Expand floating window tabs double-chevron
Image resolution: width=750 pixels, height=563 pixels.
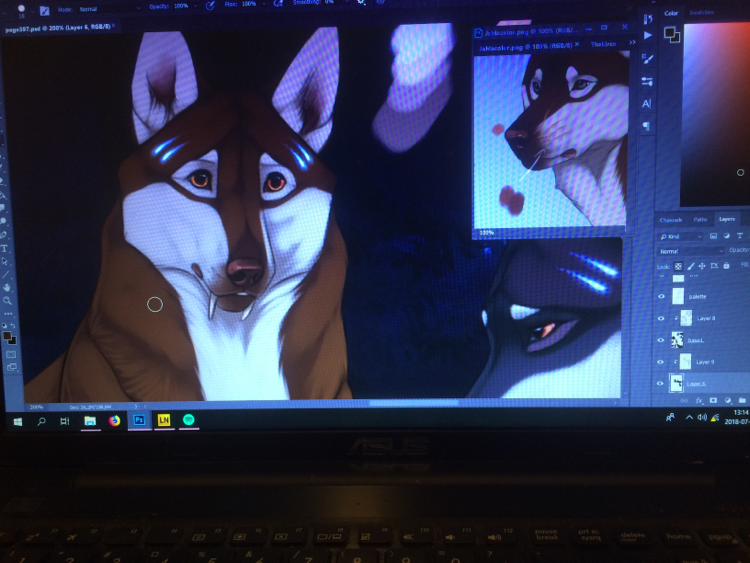point(632,43)
